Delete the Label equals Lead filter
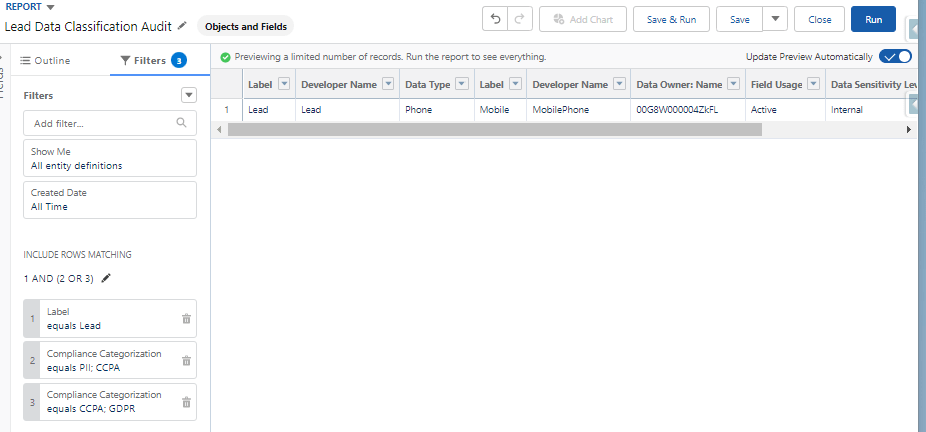The width and height of the screenshot is (926, 432). [186, 319]
